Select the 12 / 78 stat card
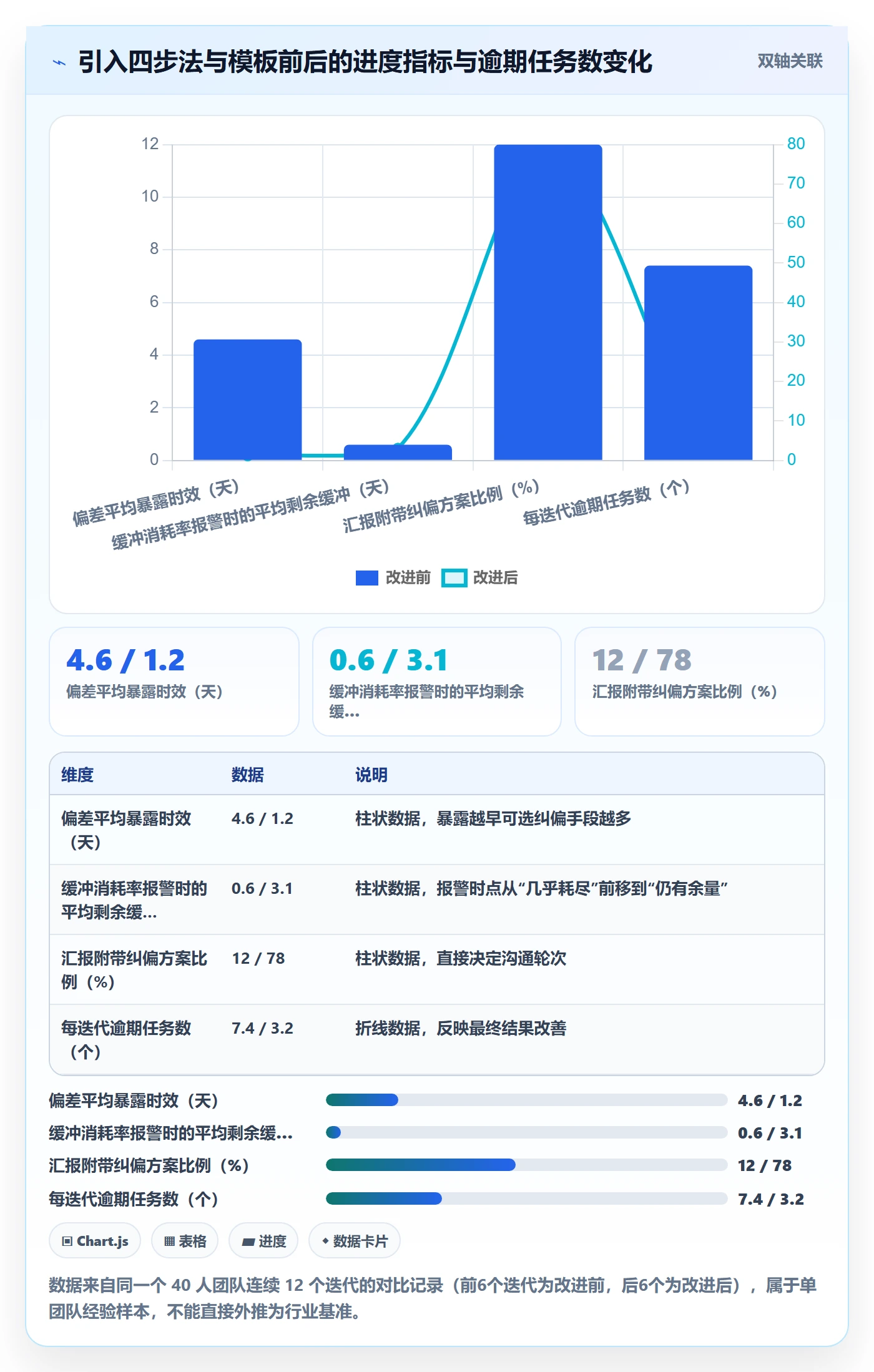This screenshot has width=874, height=1372. click(x=700, y=682)
